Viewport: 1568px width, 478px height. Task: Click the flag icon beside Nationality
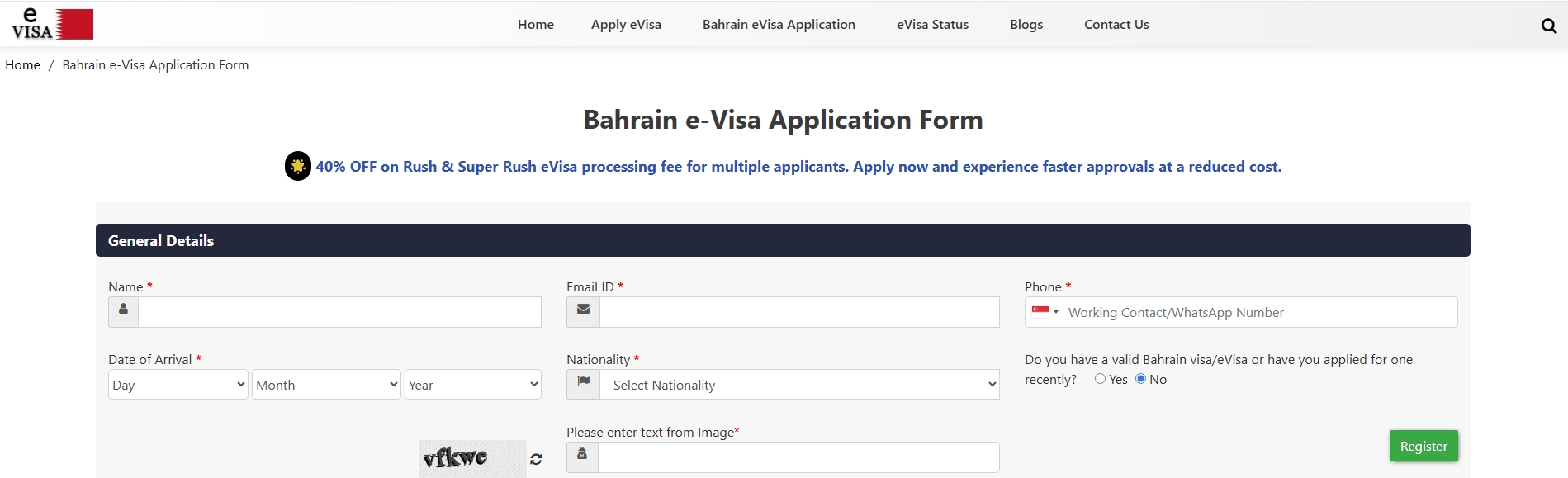click(x=583, y=381)
